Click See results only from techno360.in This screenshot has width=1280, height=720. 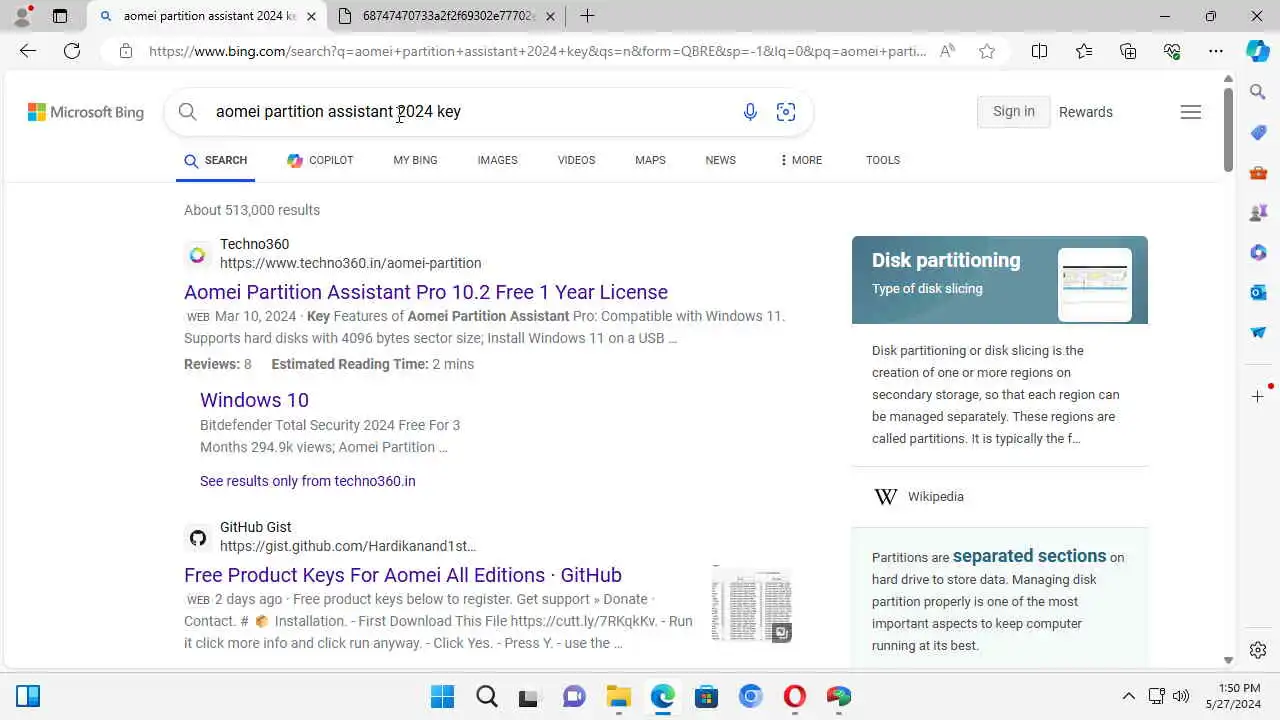[x=307, y=481]
